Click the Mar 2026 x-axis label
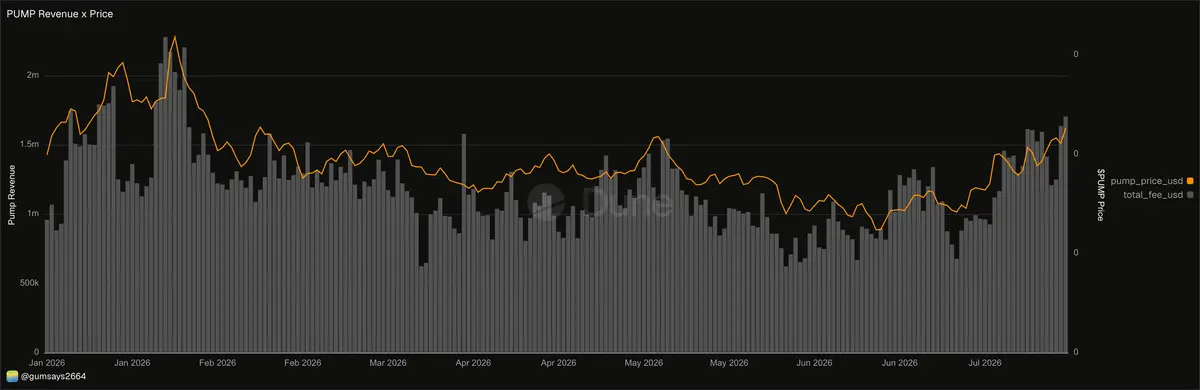Image resolution: width=1200 pixels, height=390 pixels. [388, 362]
